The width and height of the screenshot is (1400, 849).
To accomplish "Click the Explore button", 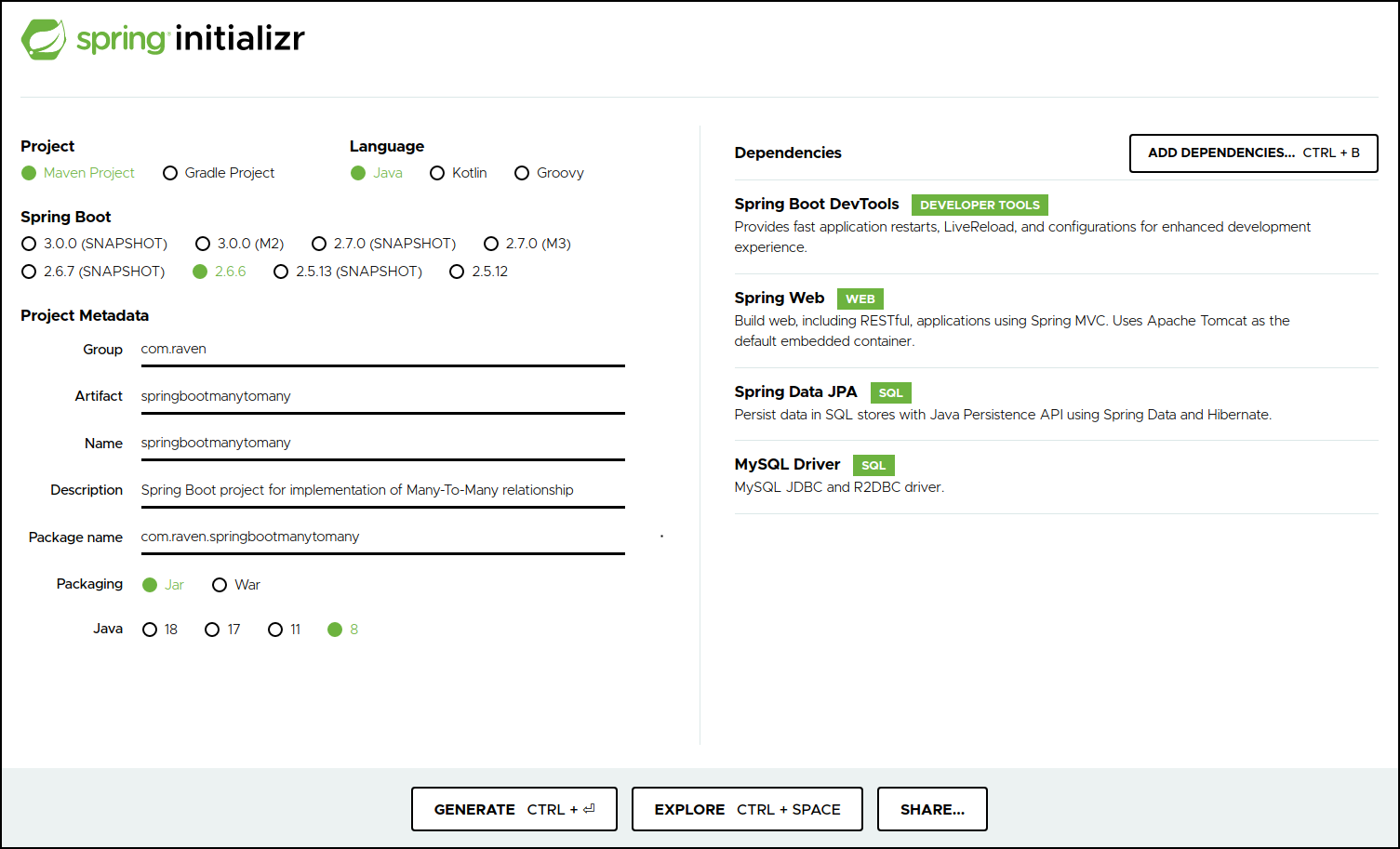I will pos(747,809).
